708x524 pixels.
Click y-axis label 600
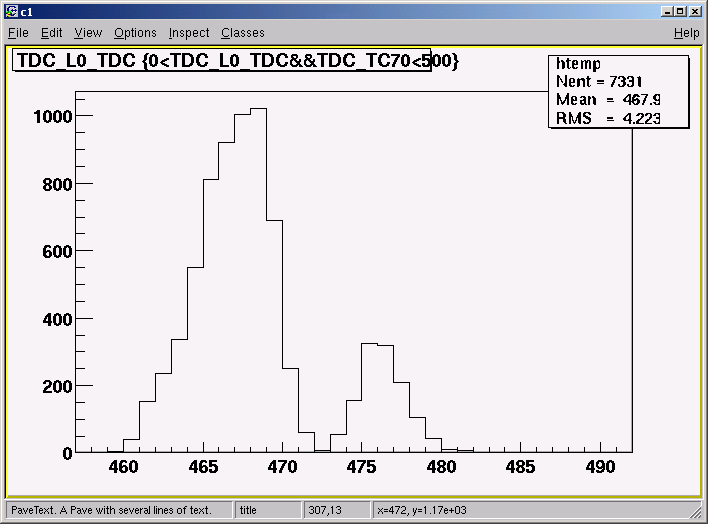point(57,252)
